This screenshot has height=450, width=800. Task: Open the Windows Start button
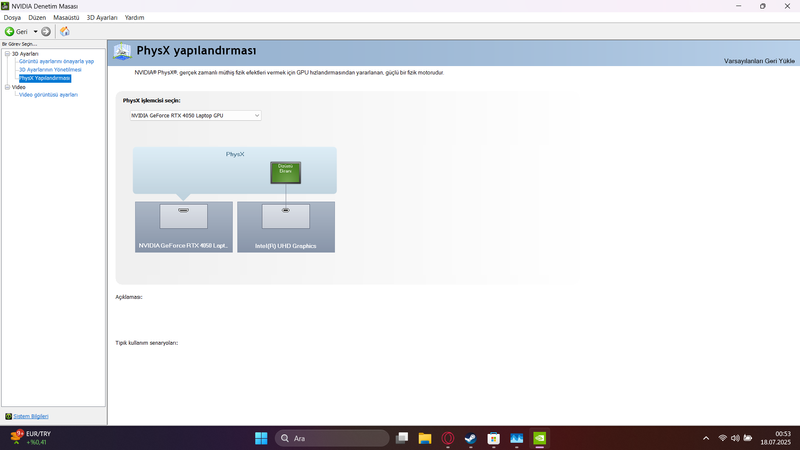tap(261, 438)
